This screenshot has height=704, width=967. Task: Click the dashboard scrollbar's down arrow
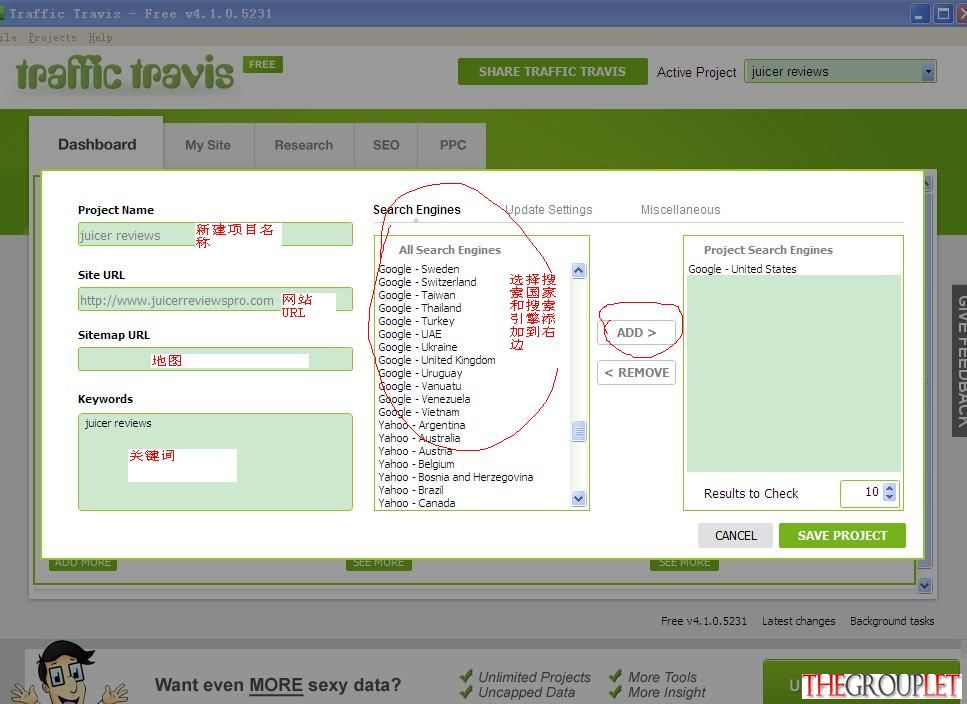click(x=924, y=586)
